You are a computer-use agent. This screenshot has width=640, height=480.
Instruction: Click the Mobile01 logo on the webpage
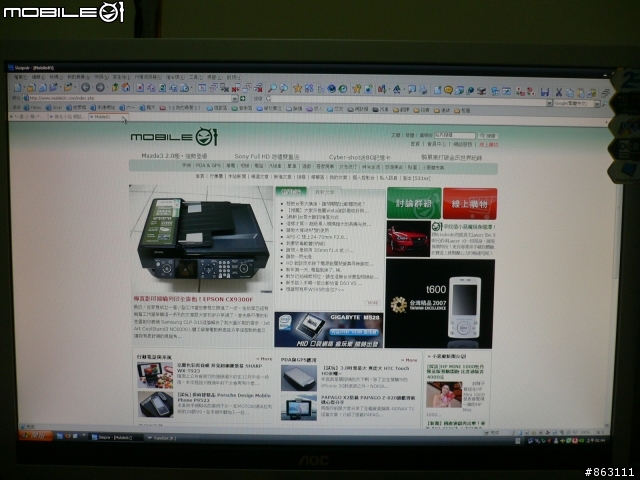click(174, 137)
